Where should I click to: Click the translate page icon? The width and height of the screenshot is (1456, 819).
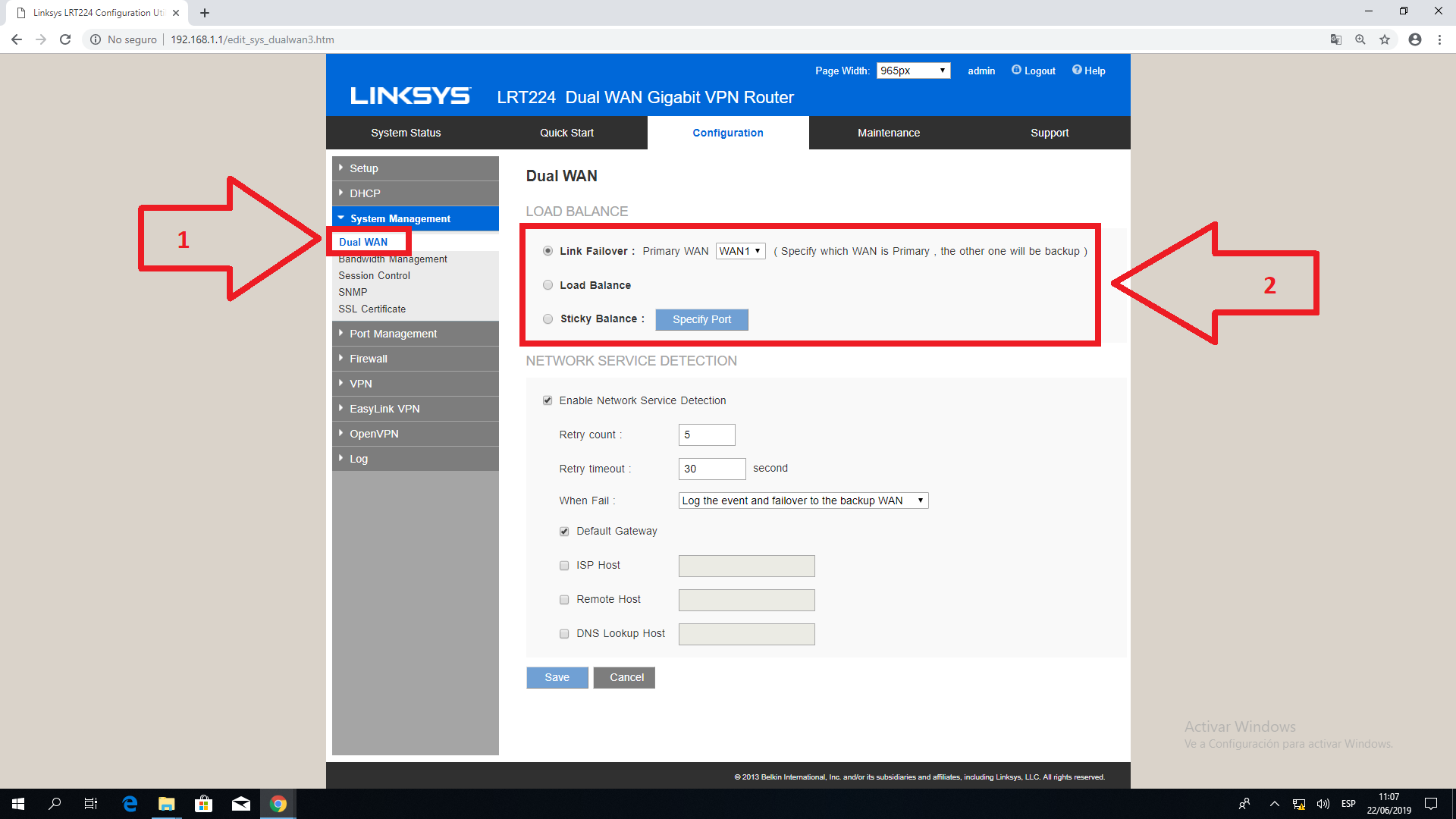(1335, 39)
